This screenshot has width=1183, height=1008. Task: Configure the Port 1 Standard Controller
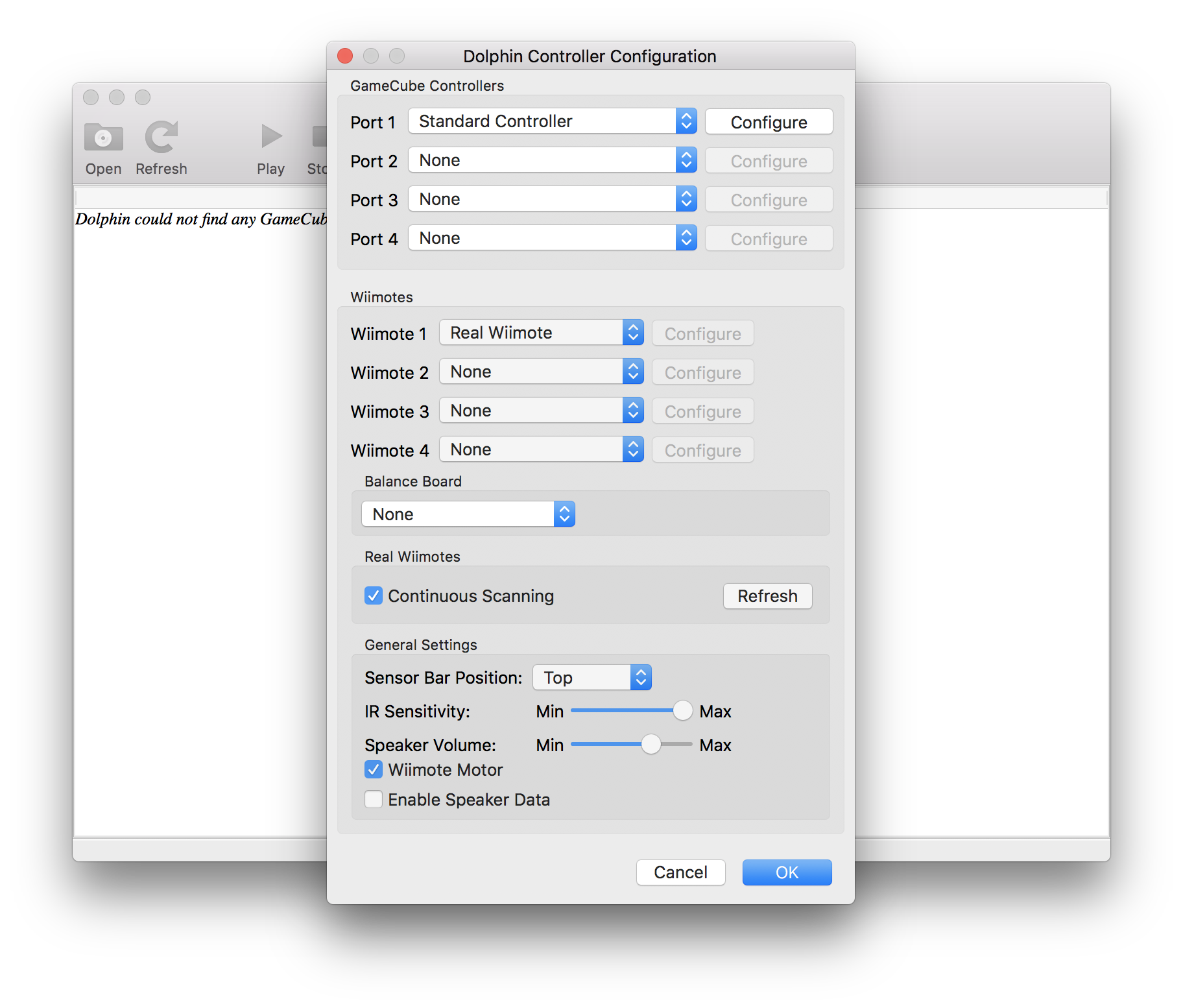click(x=769, y=121)
